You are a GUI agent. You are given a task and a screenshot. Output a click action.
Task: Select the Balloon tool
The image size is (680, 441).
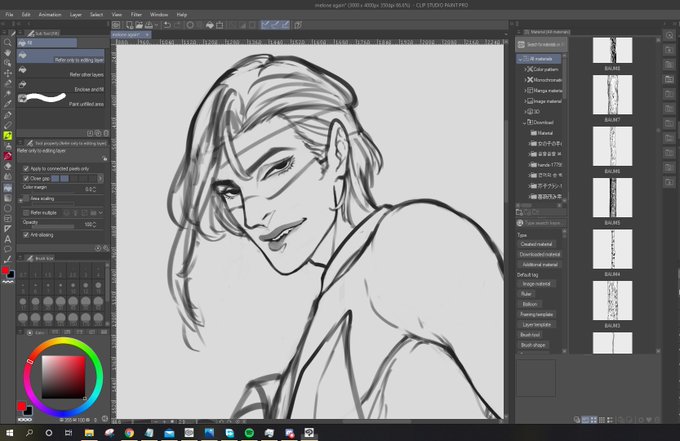(x=7, y=249)
